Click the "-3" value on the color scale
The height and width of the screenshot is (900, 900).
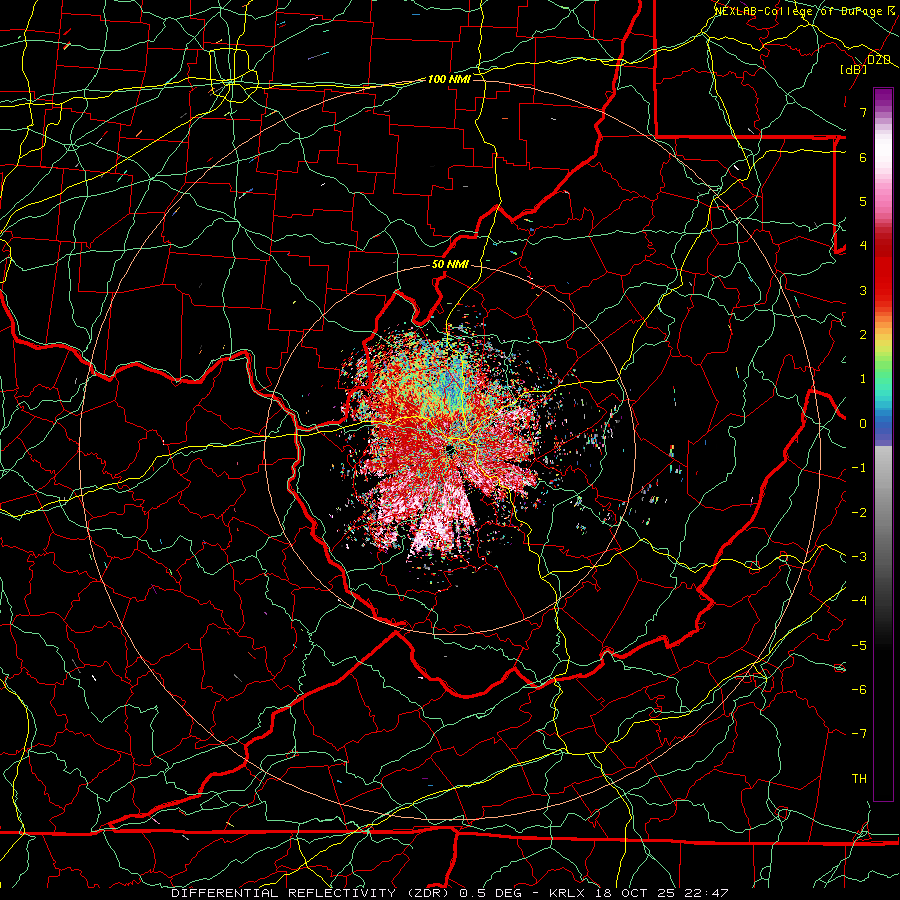[x=859, y=557]
